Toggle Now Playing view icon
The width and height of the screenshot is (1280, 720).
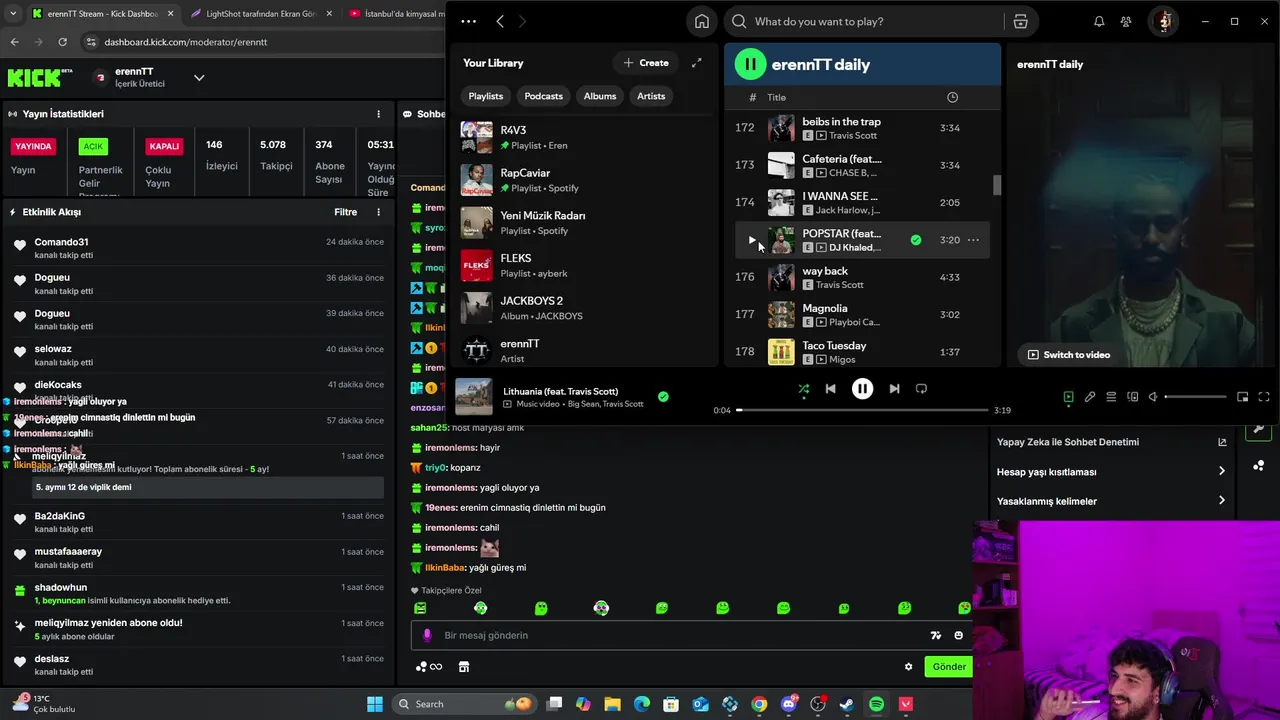click(x=1068, y=397)
